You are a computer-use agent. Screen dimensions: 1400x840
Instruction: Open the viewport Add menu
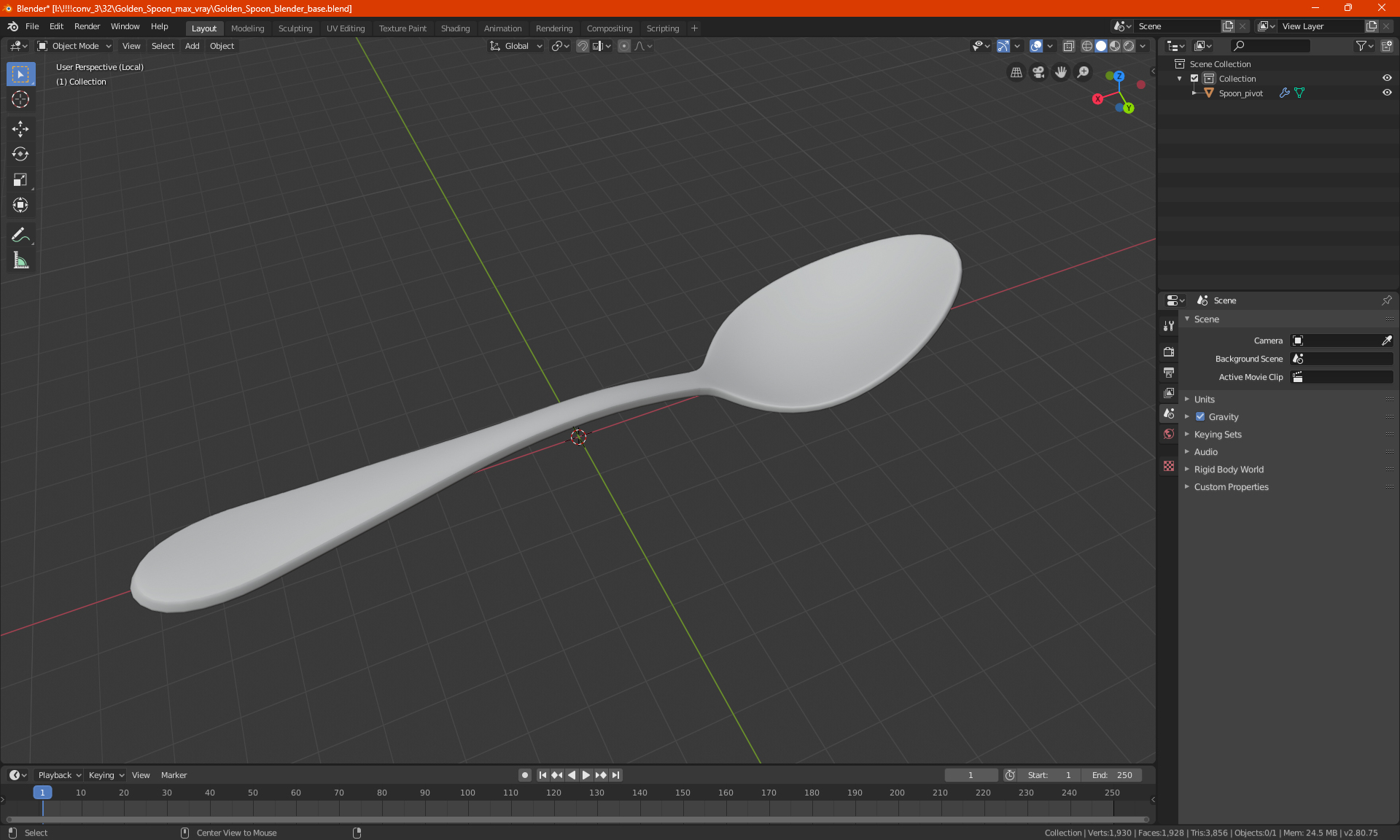click(192, 46)
